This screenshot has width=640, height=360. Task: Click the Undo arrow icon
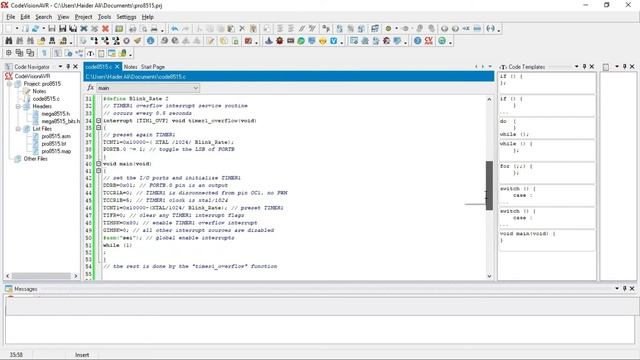click(x=175, y=29)
